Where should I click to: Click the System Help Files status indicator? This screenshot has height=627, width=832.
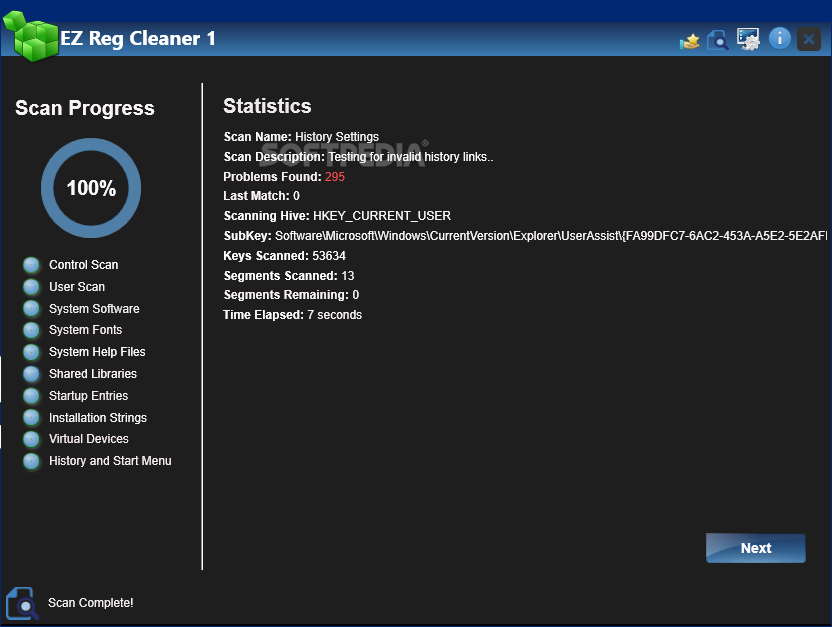31,352
